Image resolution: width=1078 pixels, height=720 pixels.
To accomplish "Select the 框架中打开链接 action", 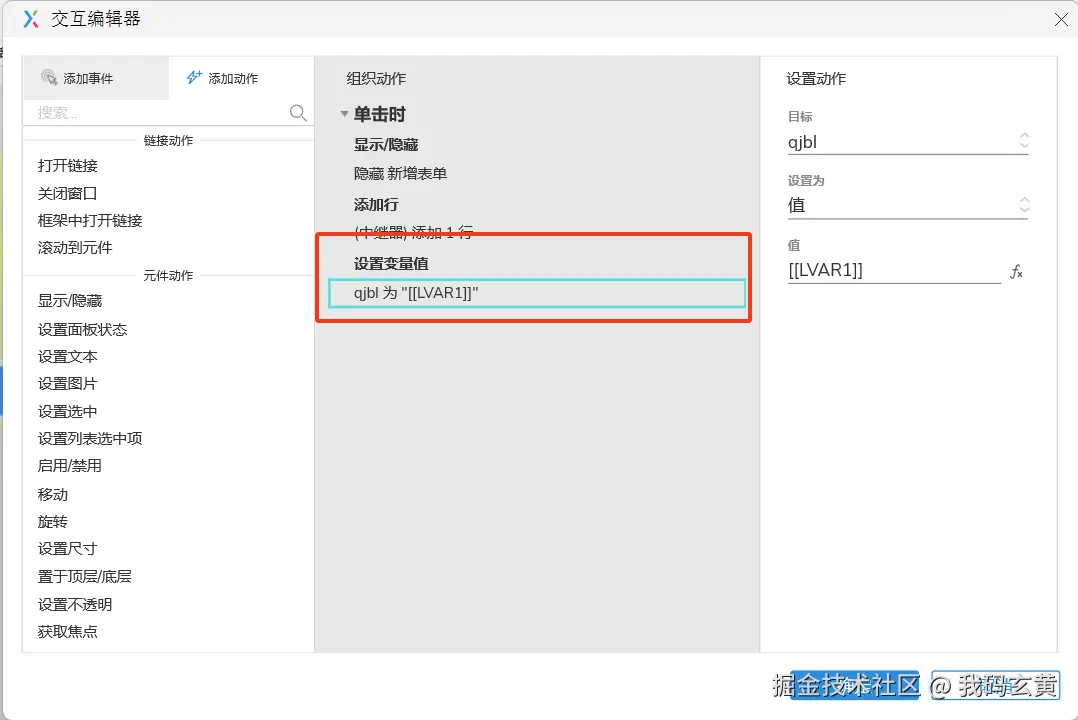I will (90, 221).
